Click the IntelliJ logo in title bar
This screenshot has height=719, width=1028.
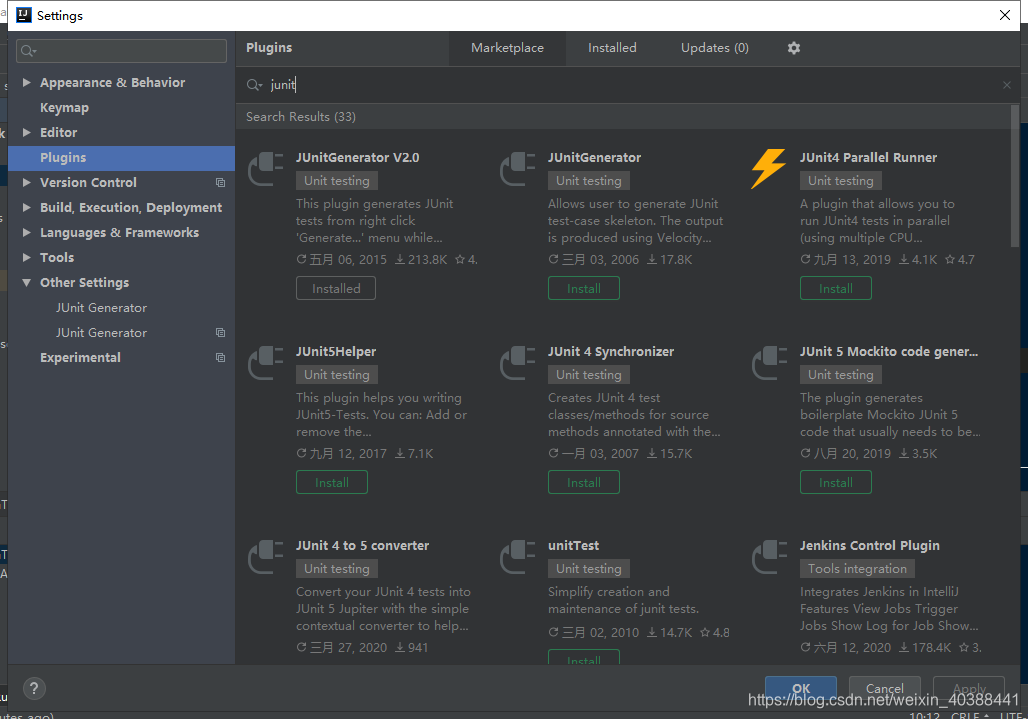click(24, 15)
